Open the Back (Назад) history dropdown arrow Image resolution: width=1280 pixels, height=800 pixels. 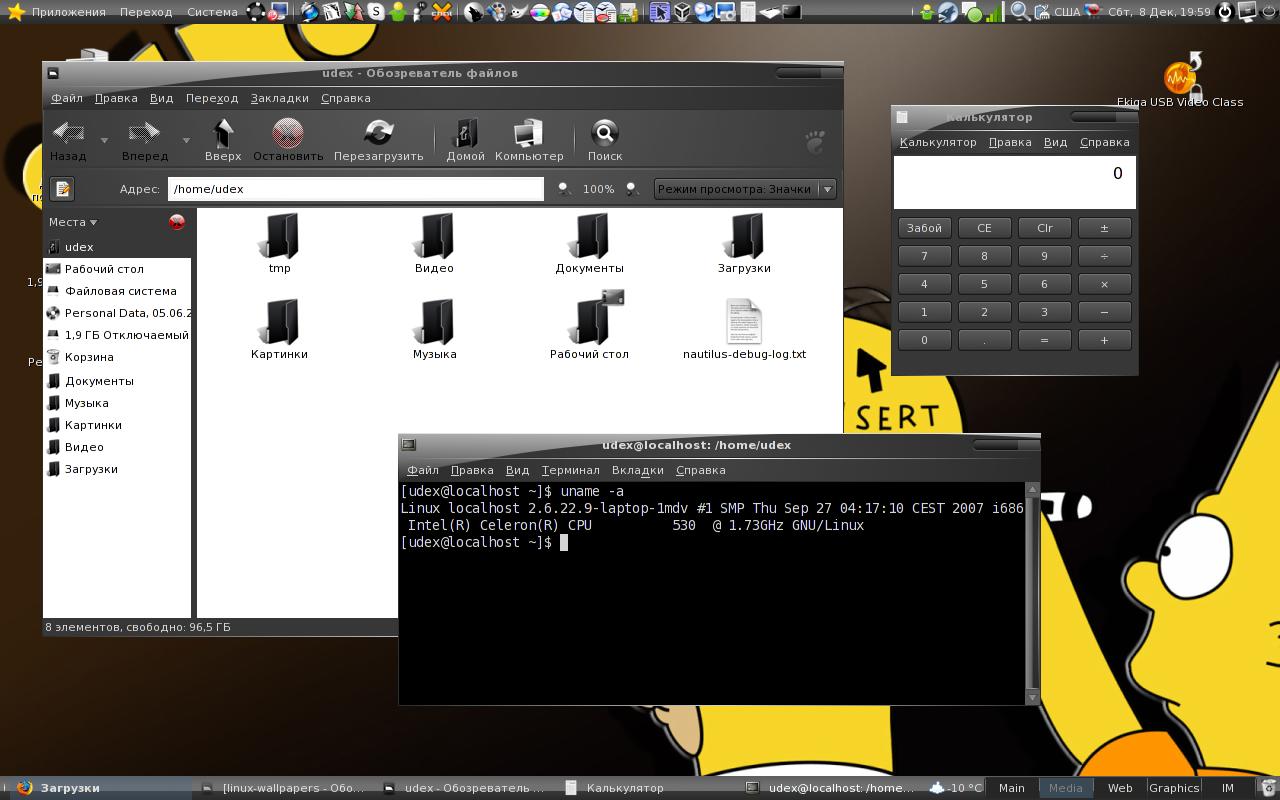coord(104,141)
